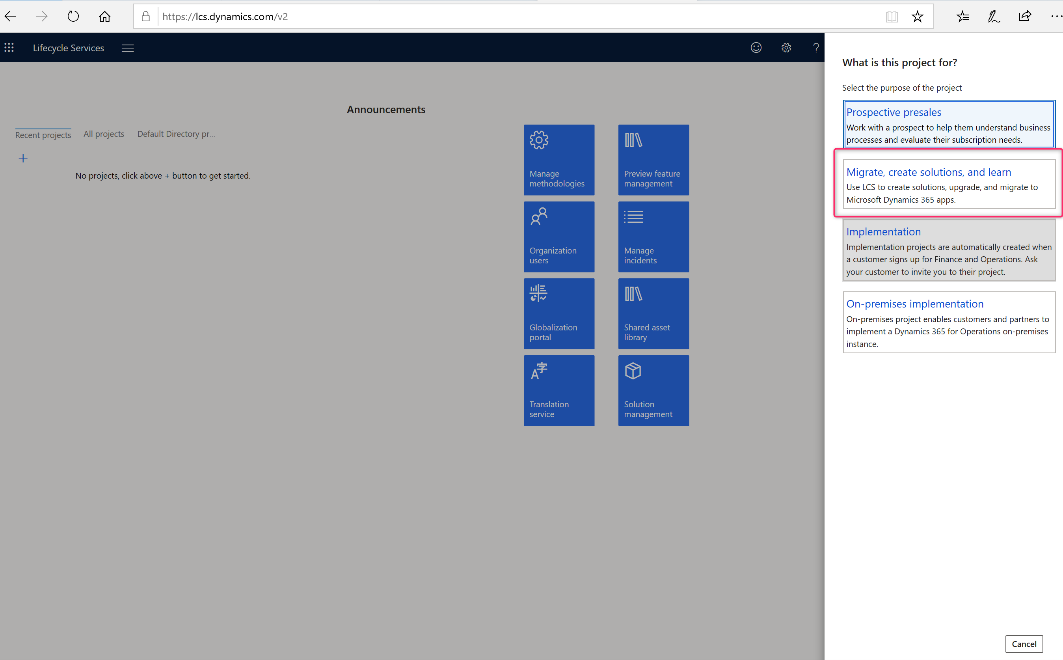The width and height of the screenshot is (1063, 660).
Task: Choose the On-premises implementation option
Action: coord(948,320)
